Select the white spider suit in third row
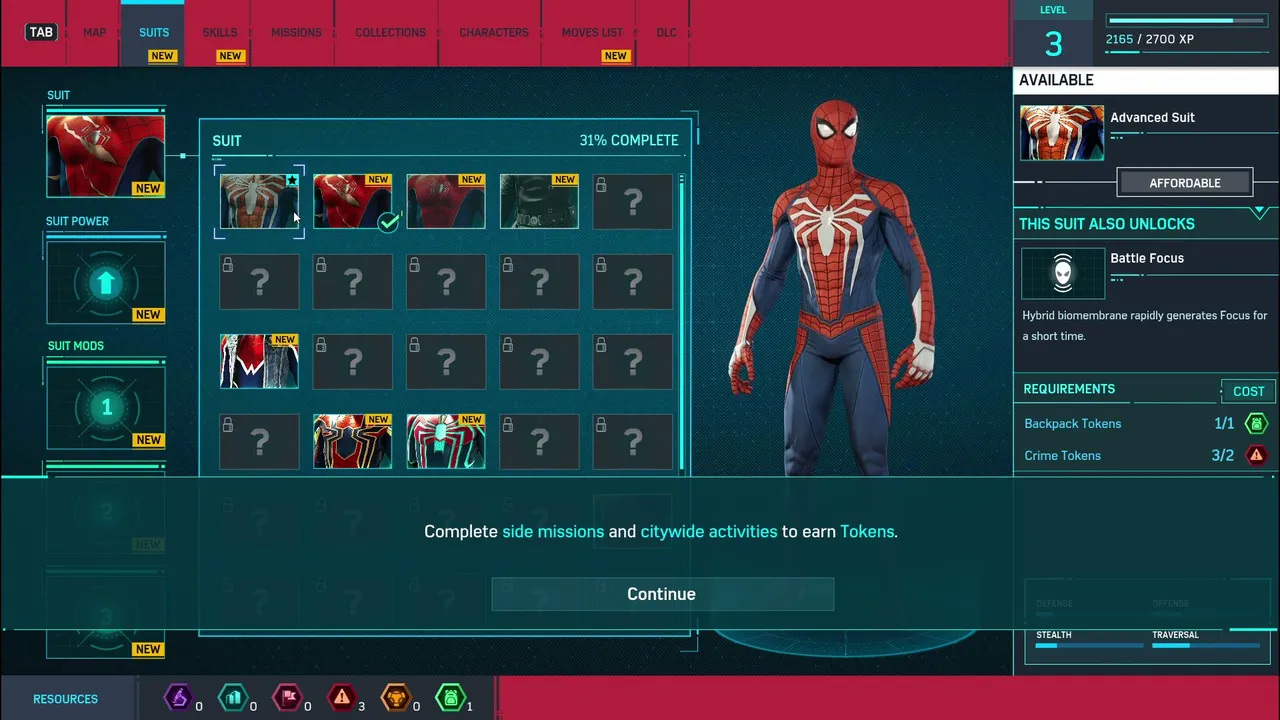 pyautogui.click(x=259, y=361)
